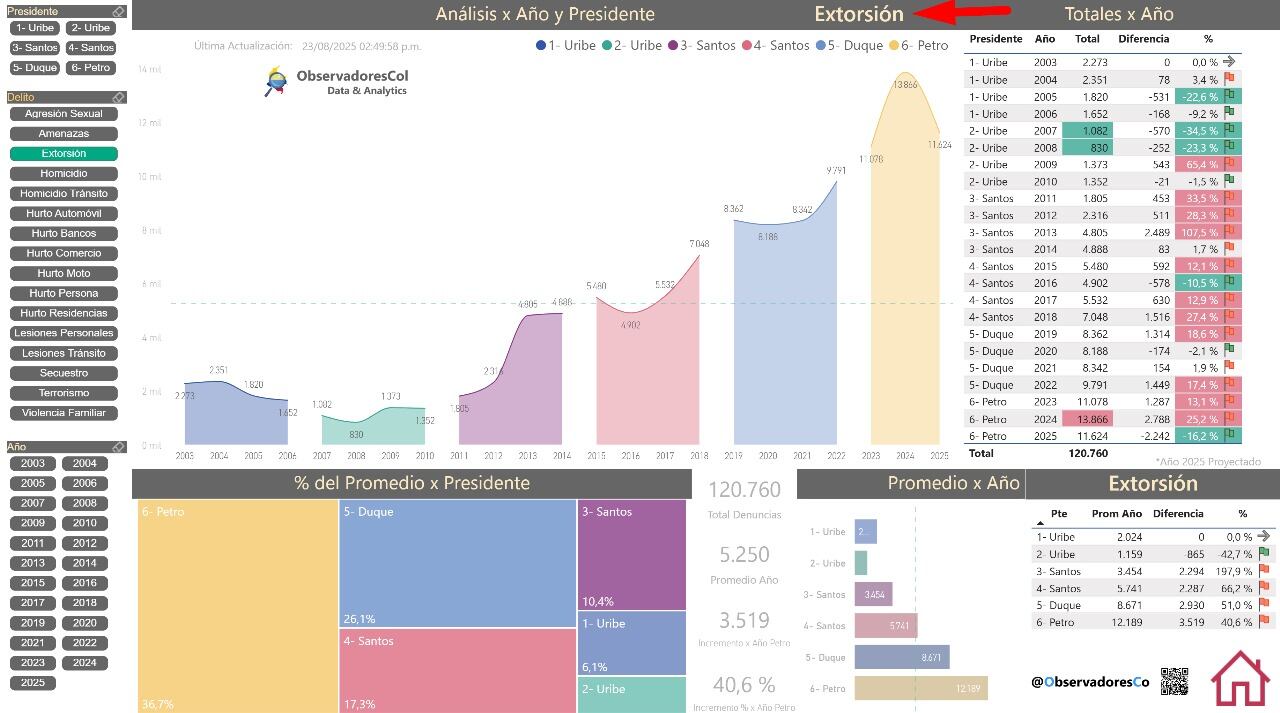Filter by Secuestro in the Delito list
The image size is (1280, 713).
pos(64,373)
